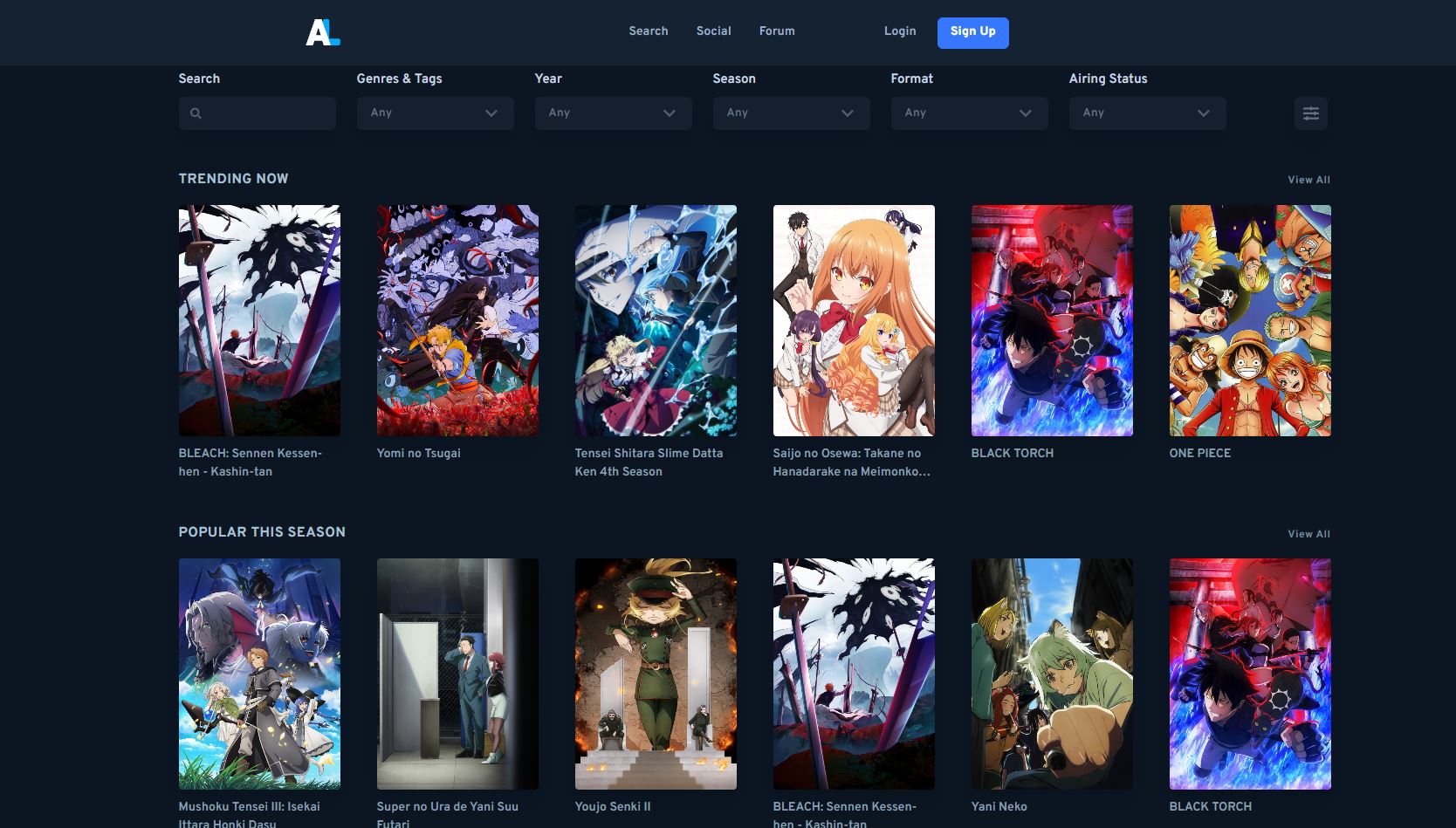Screen dimensions: 1456x828
Task: Expand the Year dropdown chevron
Action: pos(670,113)
